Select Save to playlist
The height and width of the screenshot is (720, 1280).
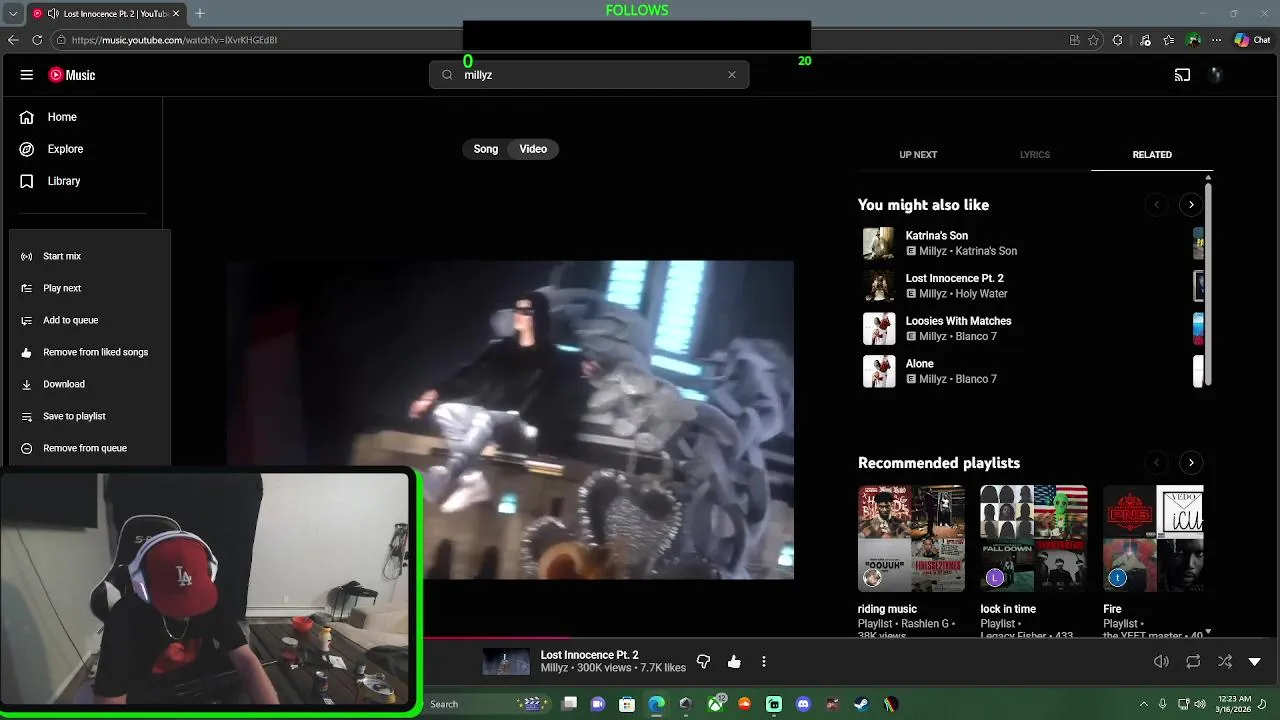coord(90,416)
